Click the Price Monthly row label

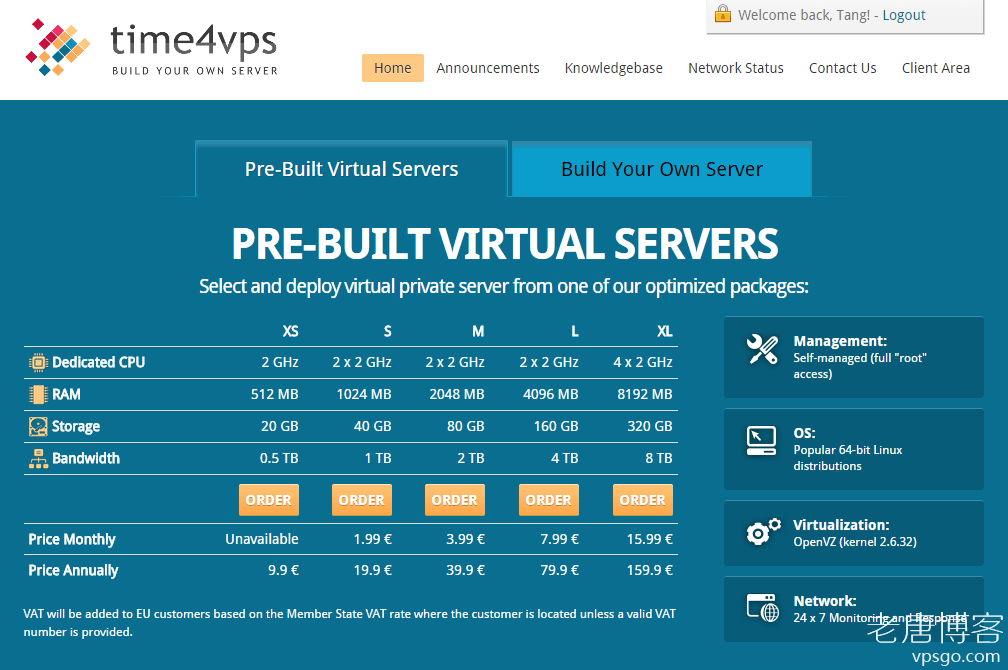[72, 539]
